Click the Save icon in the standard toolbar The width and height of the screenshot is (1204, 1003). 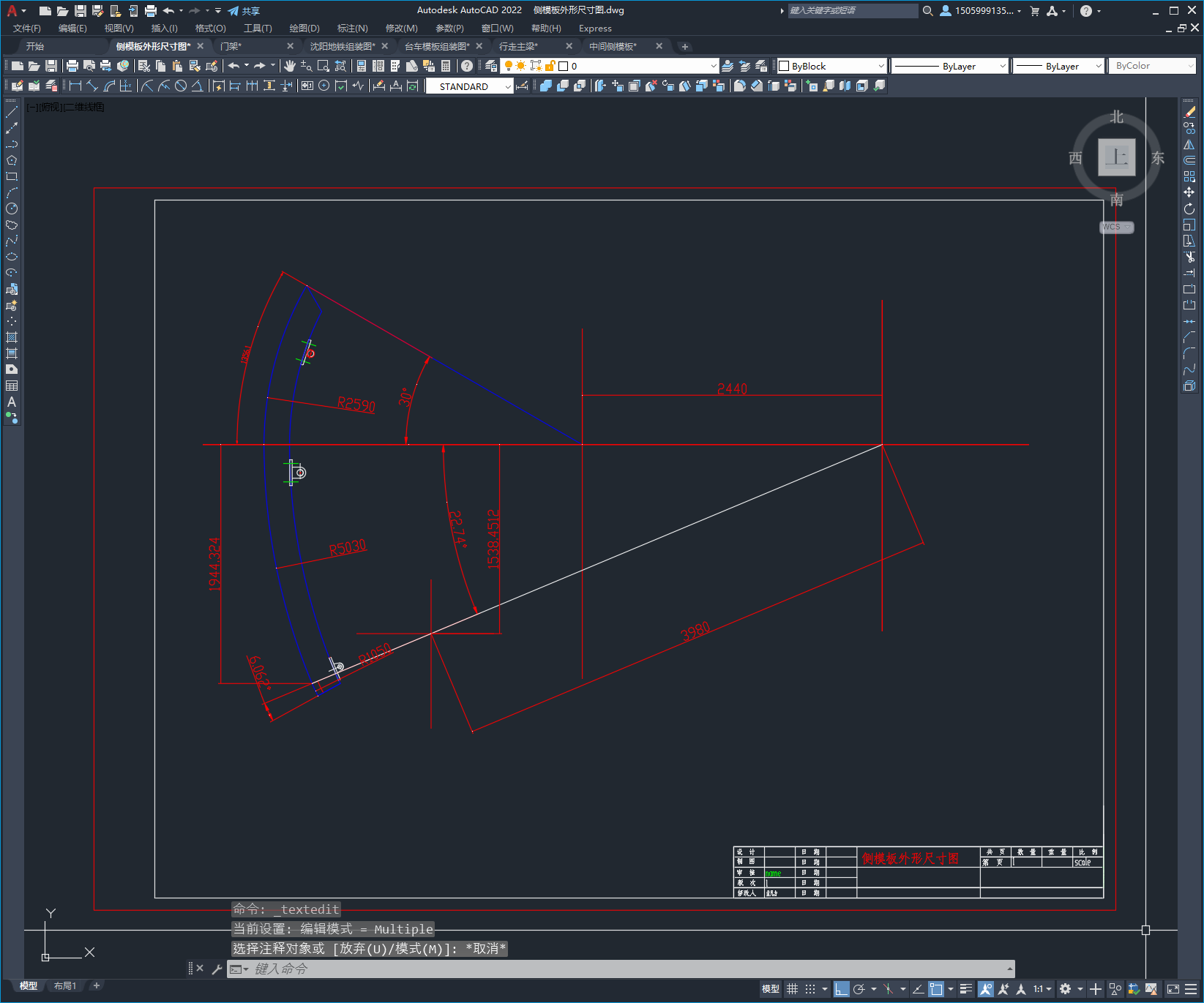click(x=51, y=66)
